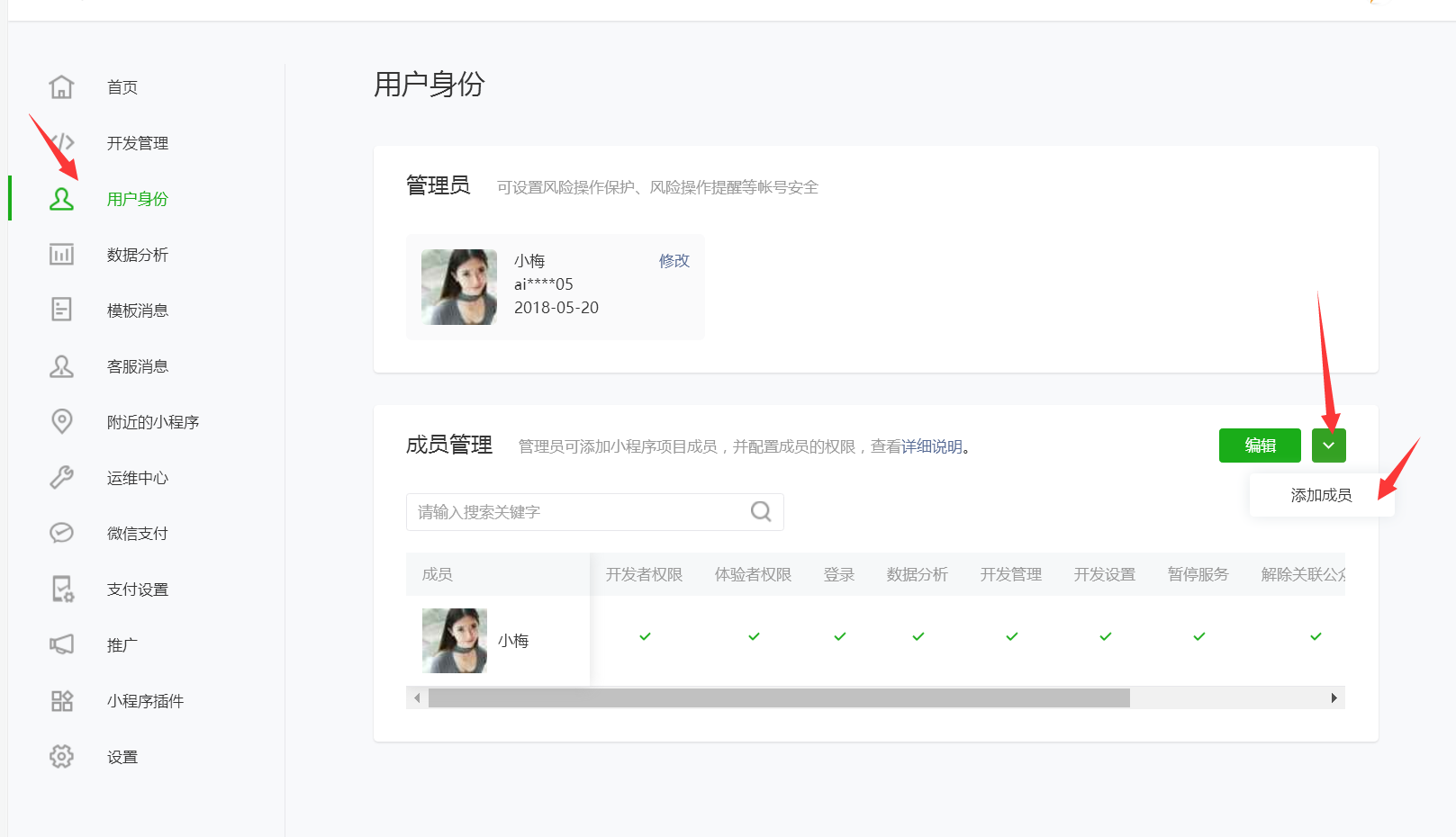The image size is (1456, 837).
Task: Select 支付设置 in the sidebar
Action: pyautogui.click(x=138, y=589)
